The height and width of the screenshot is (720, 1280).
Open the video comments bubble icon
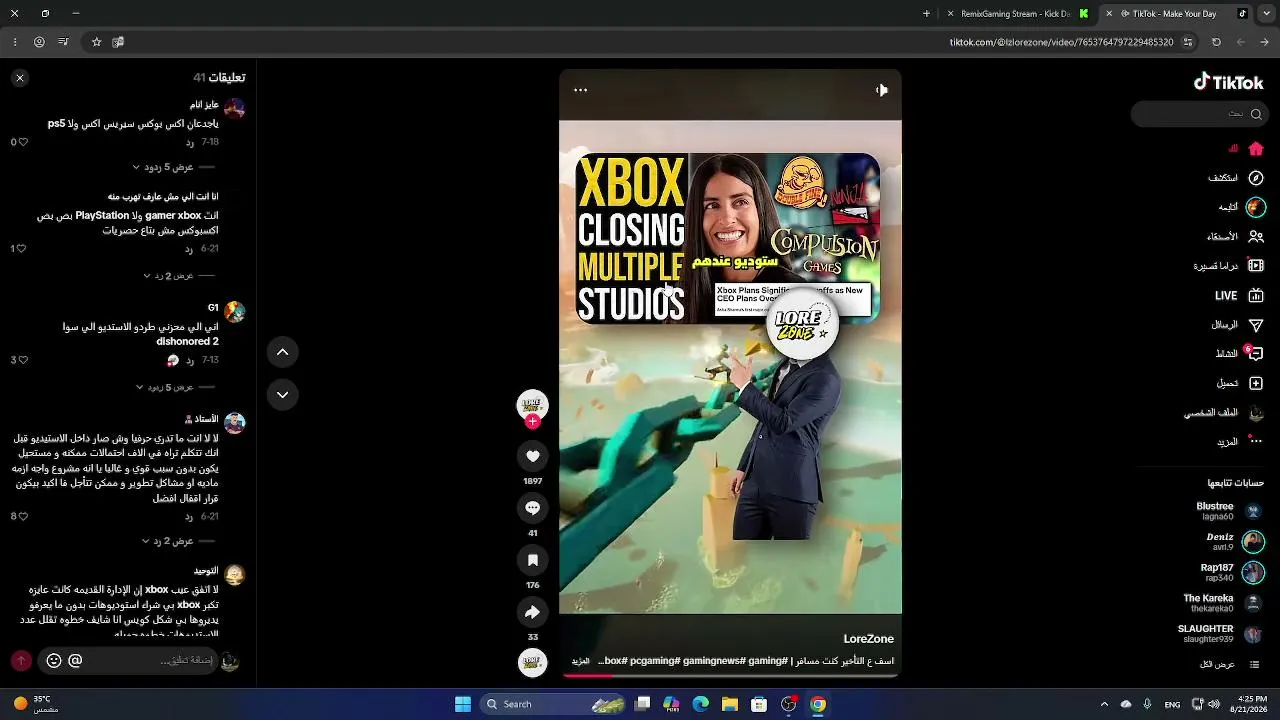click(x=532, y=508)
